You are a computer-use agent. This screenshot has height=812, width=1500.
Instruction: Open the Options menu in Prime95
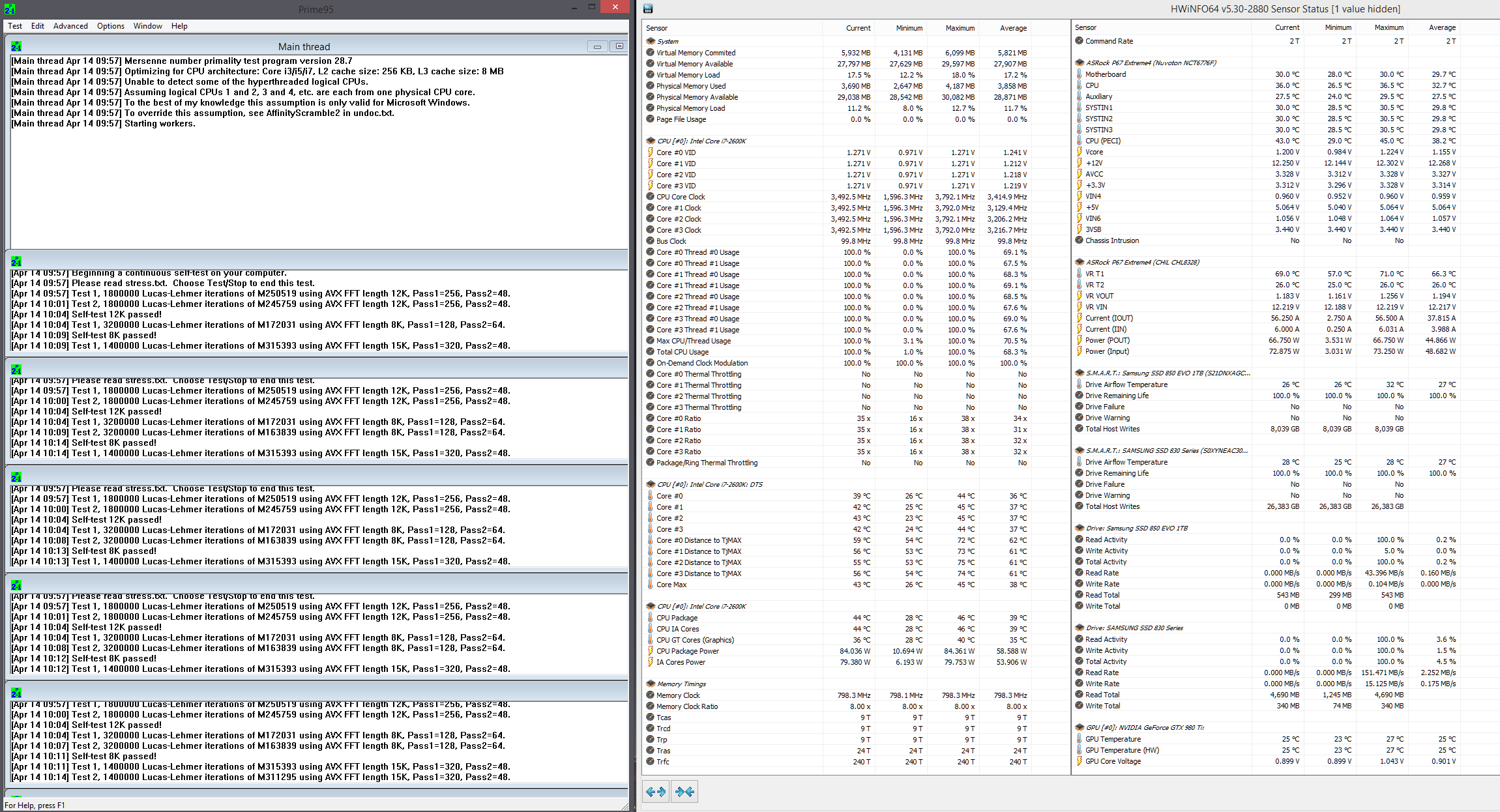111,26
